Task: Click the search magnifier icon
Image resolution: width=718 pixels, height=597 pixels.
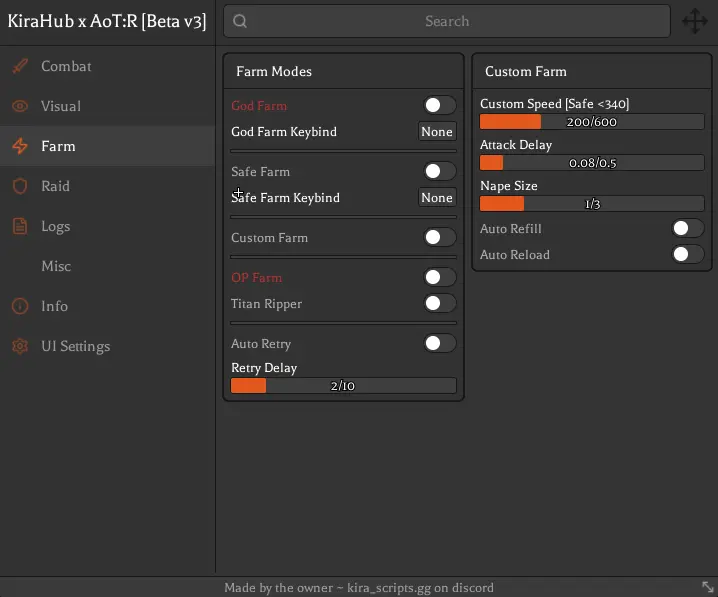Action: (240, 21)
